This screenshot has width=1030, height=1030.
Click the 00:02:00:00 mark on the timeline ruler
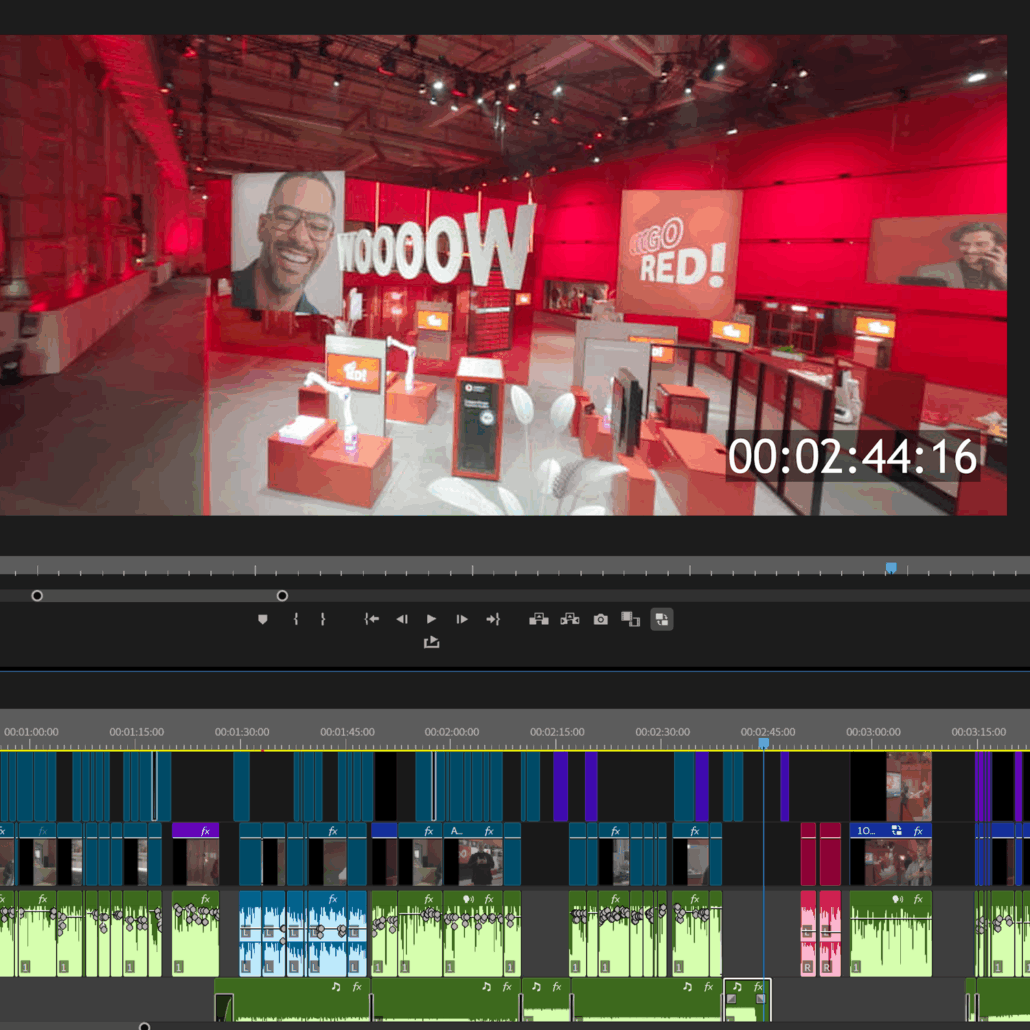pos(452,732)
